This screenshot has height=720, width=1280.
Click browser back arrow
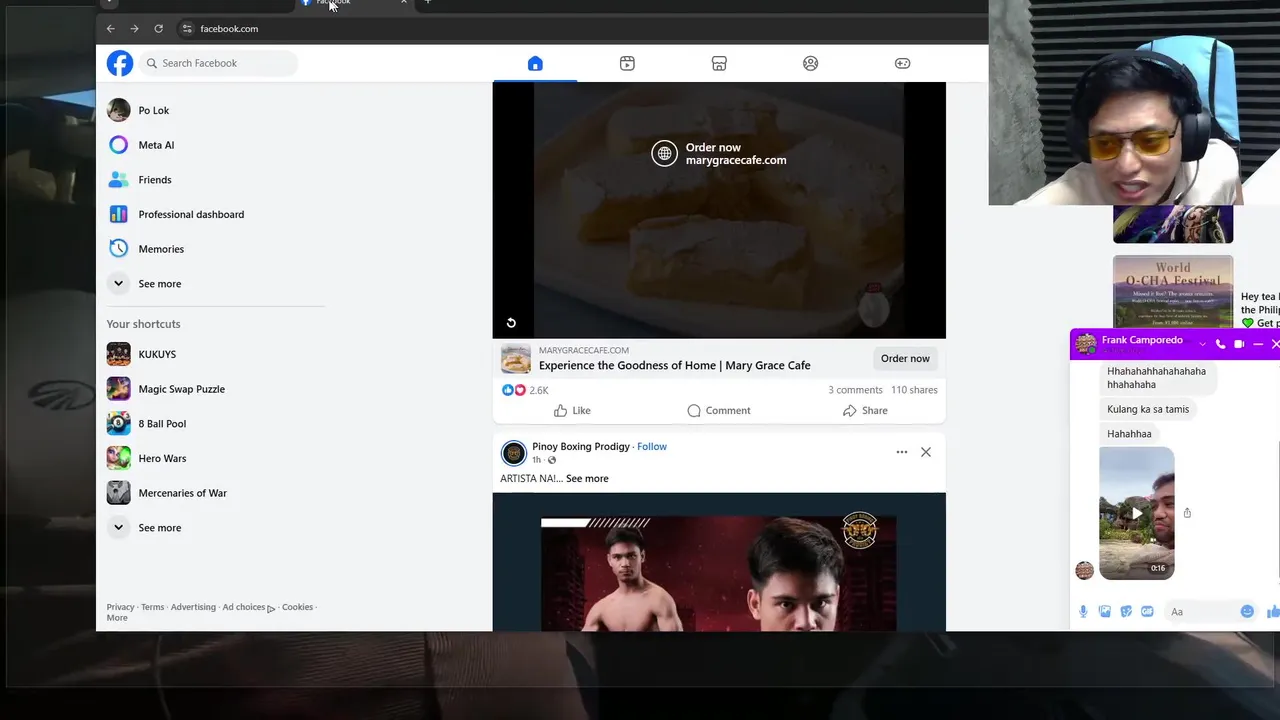click(x=111, y=29)
